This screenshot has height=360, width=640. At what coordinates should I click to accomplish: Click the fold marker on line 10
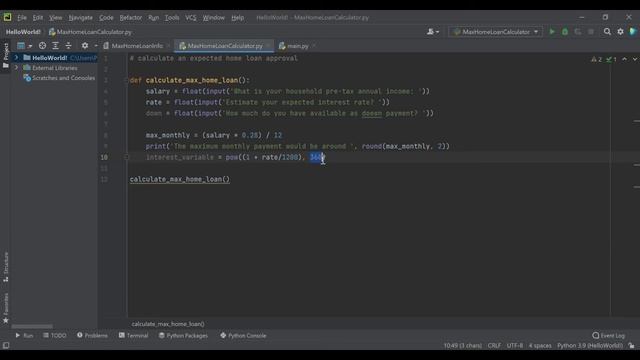(126, 157)
